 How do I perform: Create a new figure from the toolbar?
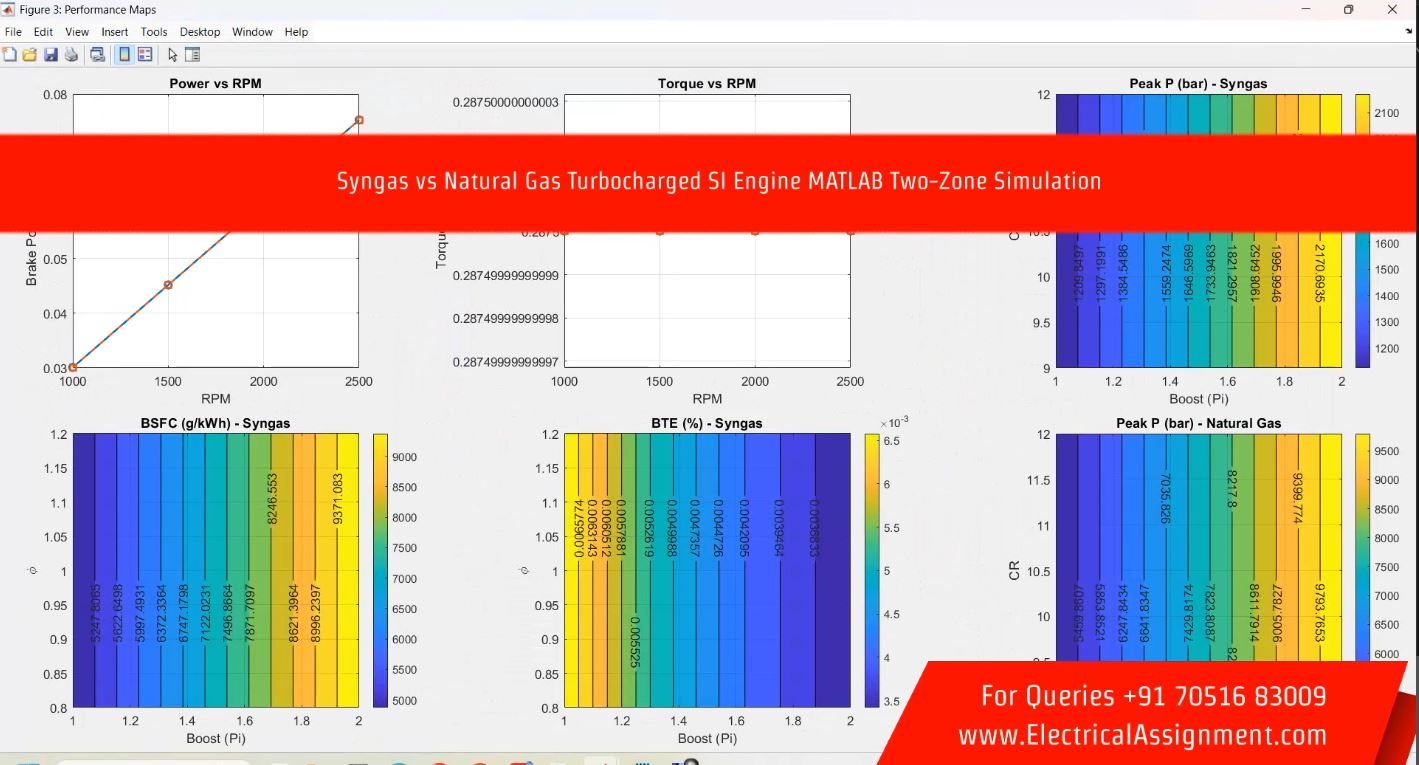pyautogui.click(x=11, y=55)
